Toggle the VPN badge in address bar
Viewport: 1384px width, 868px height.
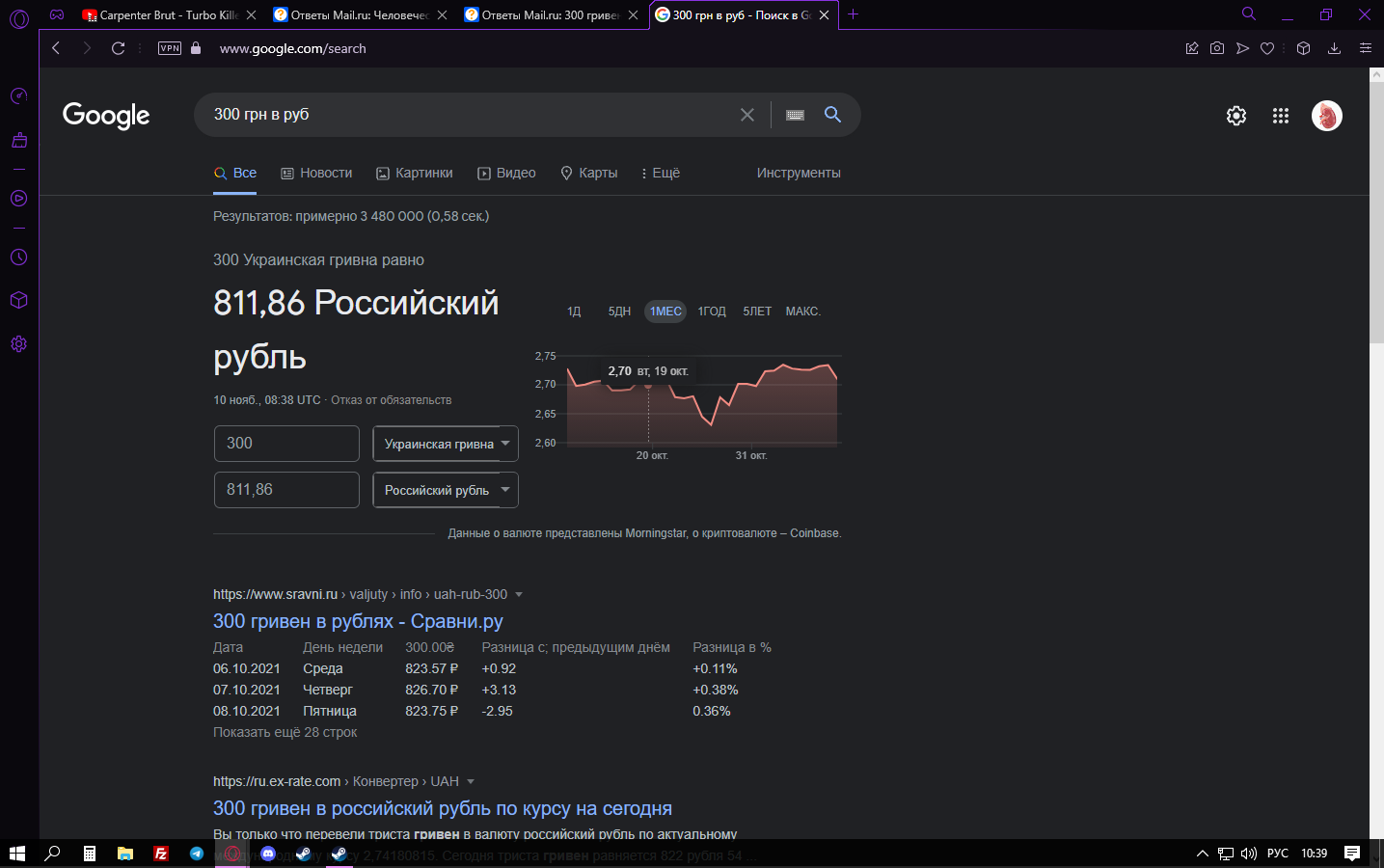[170, 48]
